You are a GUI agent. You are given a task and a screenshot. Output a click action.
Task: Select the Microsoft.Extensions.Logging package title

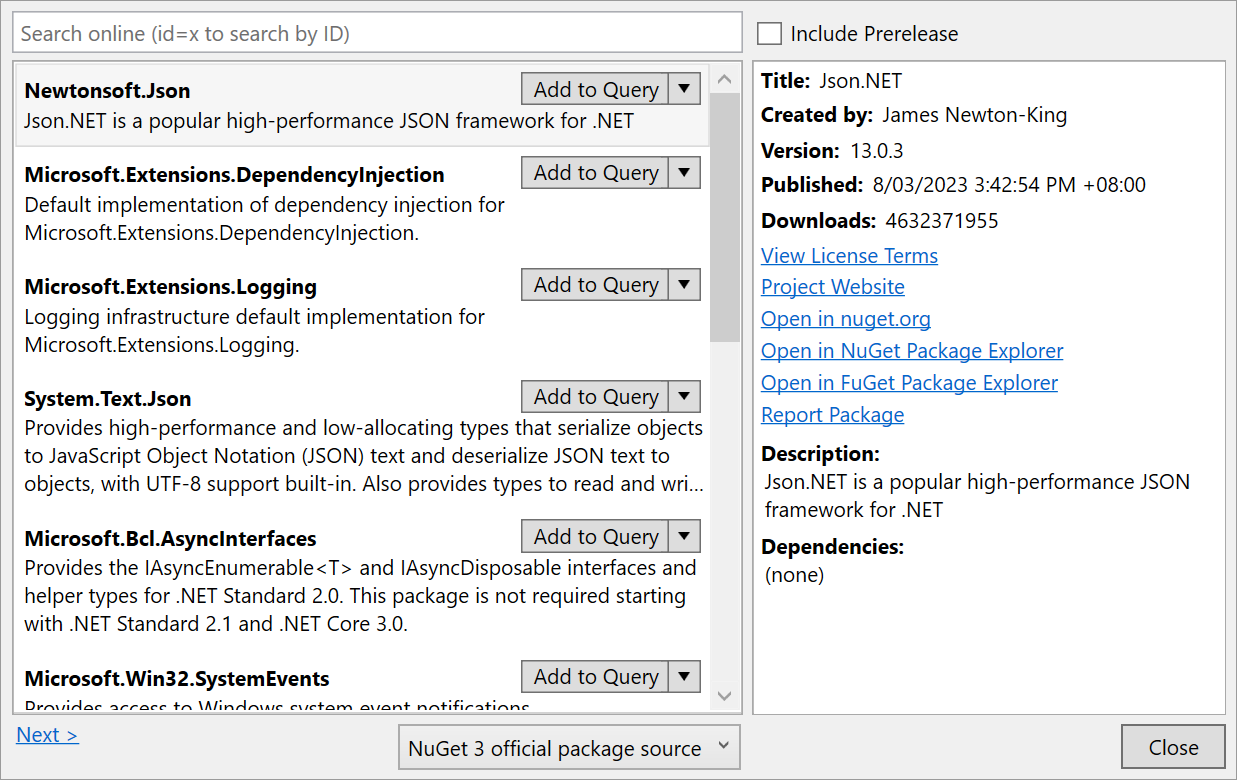pos(170,287)
